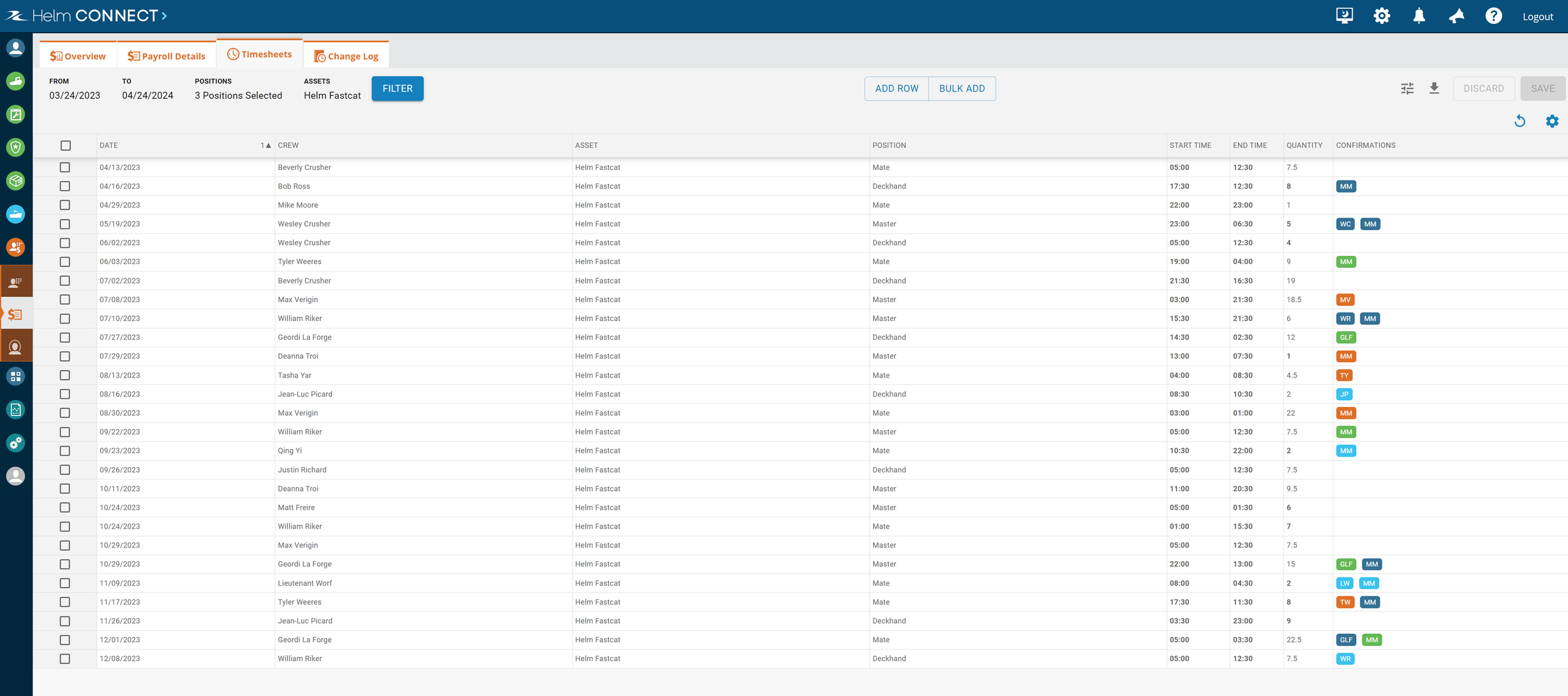Click the FROM date field 03/24/2023
Image resolution: width=1568 pixels, height=696 pixels.
pyautogui.click(x=75, y=95)
